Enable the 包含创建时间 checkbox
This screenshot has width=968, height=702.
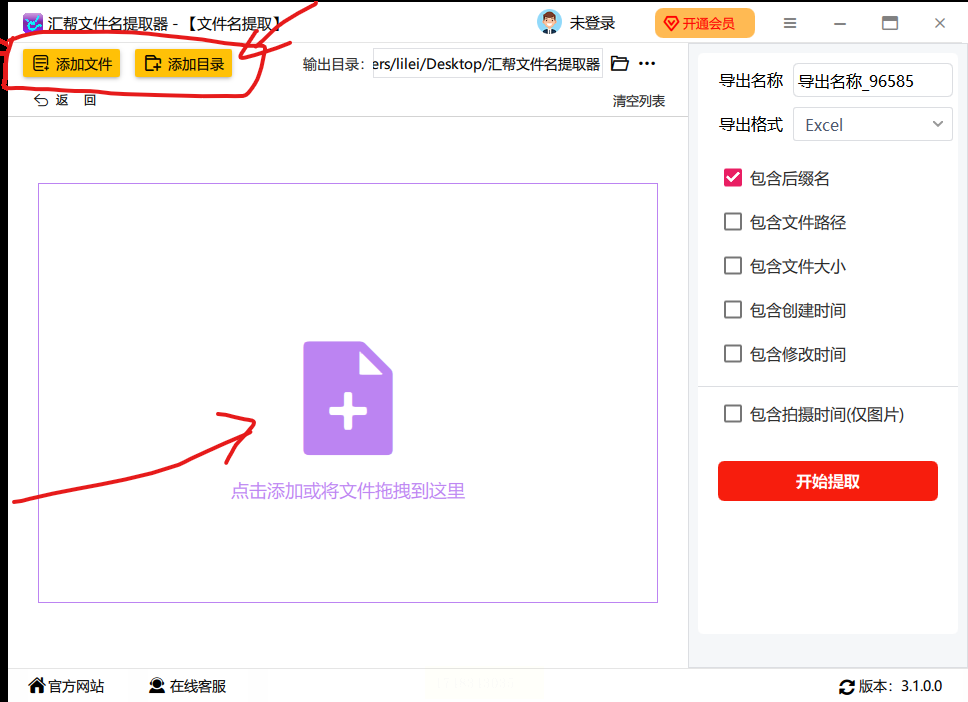[x=732, y=310]
